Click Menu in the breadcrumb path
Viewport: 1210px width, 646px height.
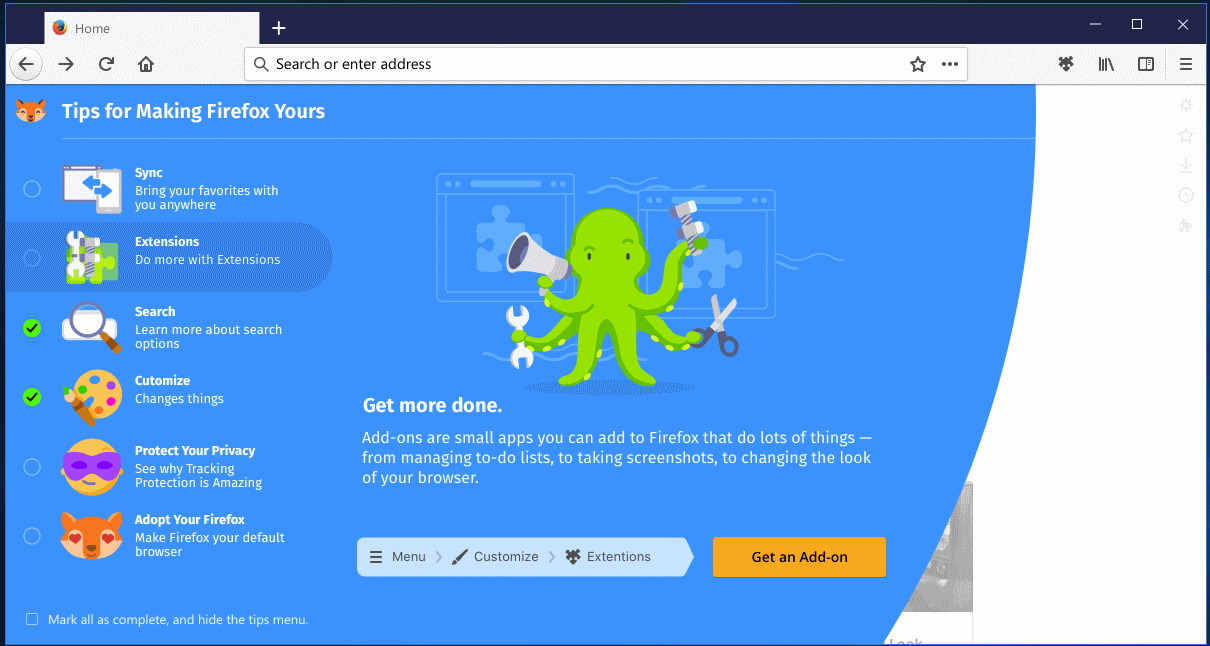click(x=398, y=557)
